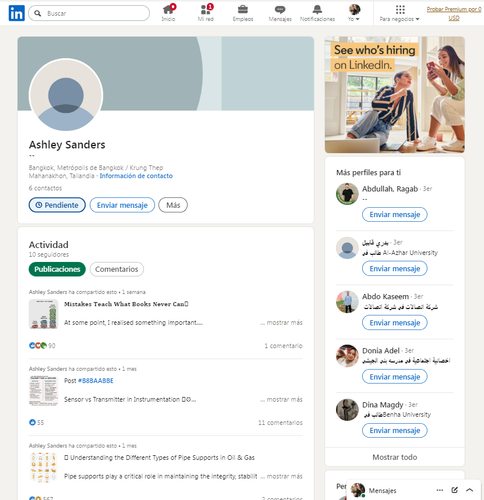Expand mostrar más on Sensor post
This screenshot has width=484, height=500.
click(284, 399)
